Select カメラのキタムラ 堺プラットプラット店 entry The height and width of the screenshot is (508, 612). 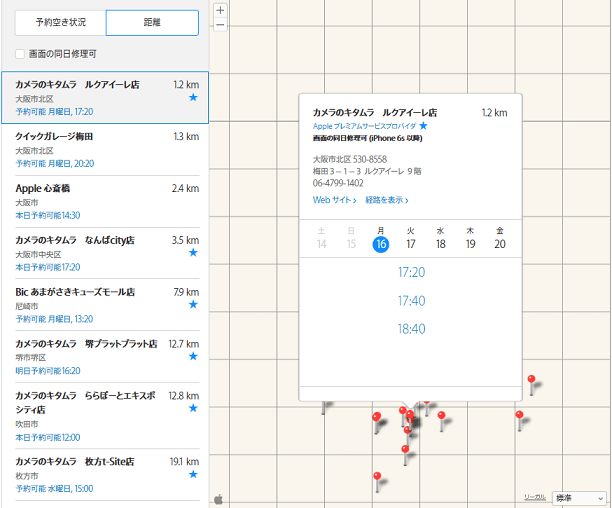pos(107,357)
